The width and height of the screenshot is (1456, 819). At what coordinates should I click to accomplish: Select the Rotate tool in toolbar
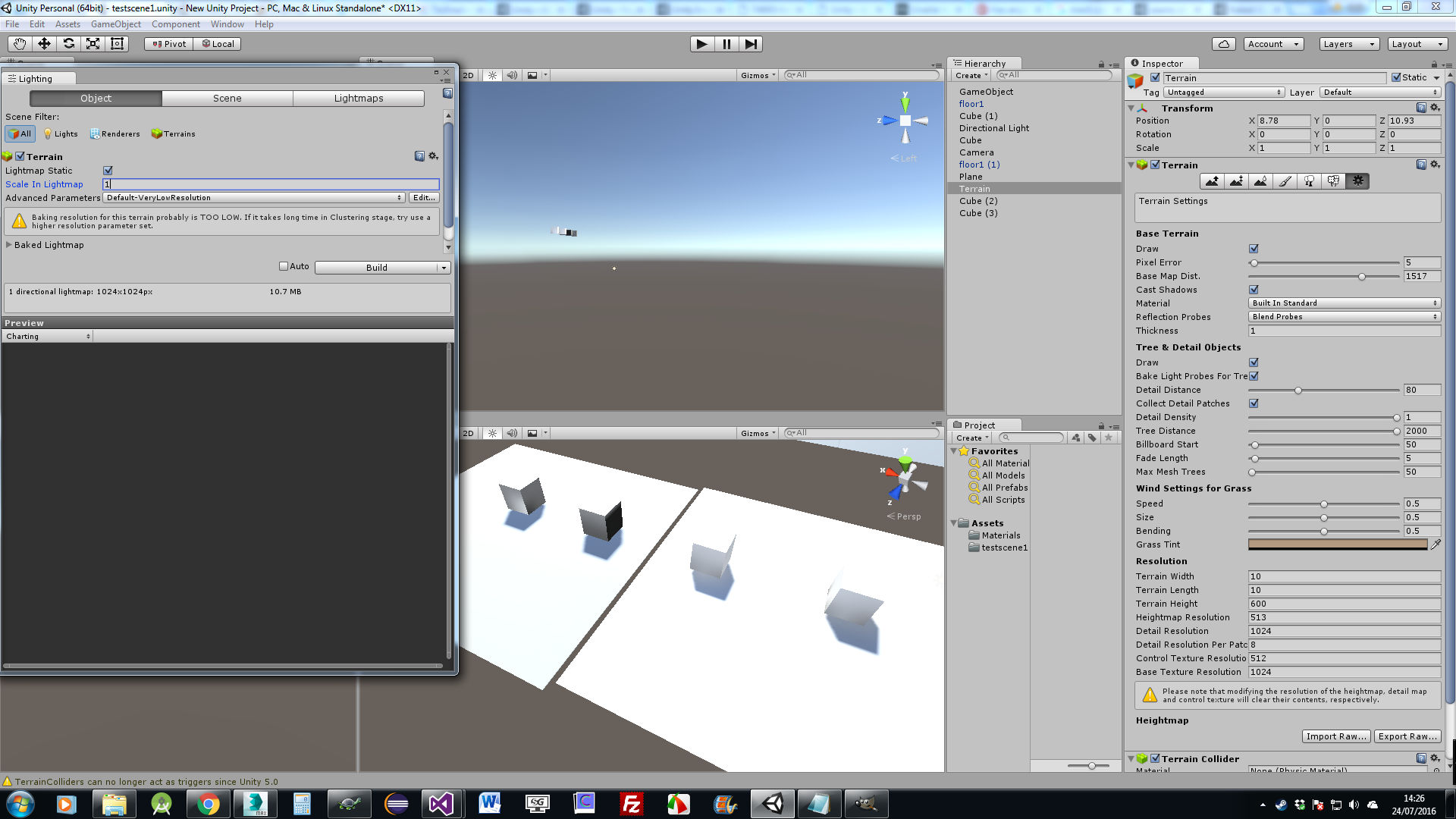[x=68, y=44]
